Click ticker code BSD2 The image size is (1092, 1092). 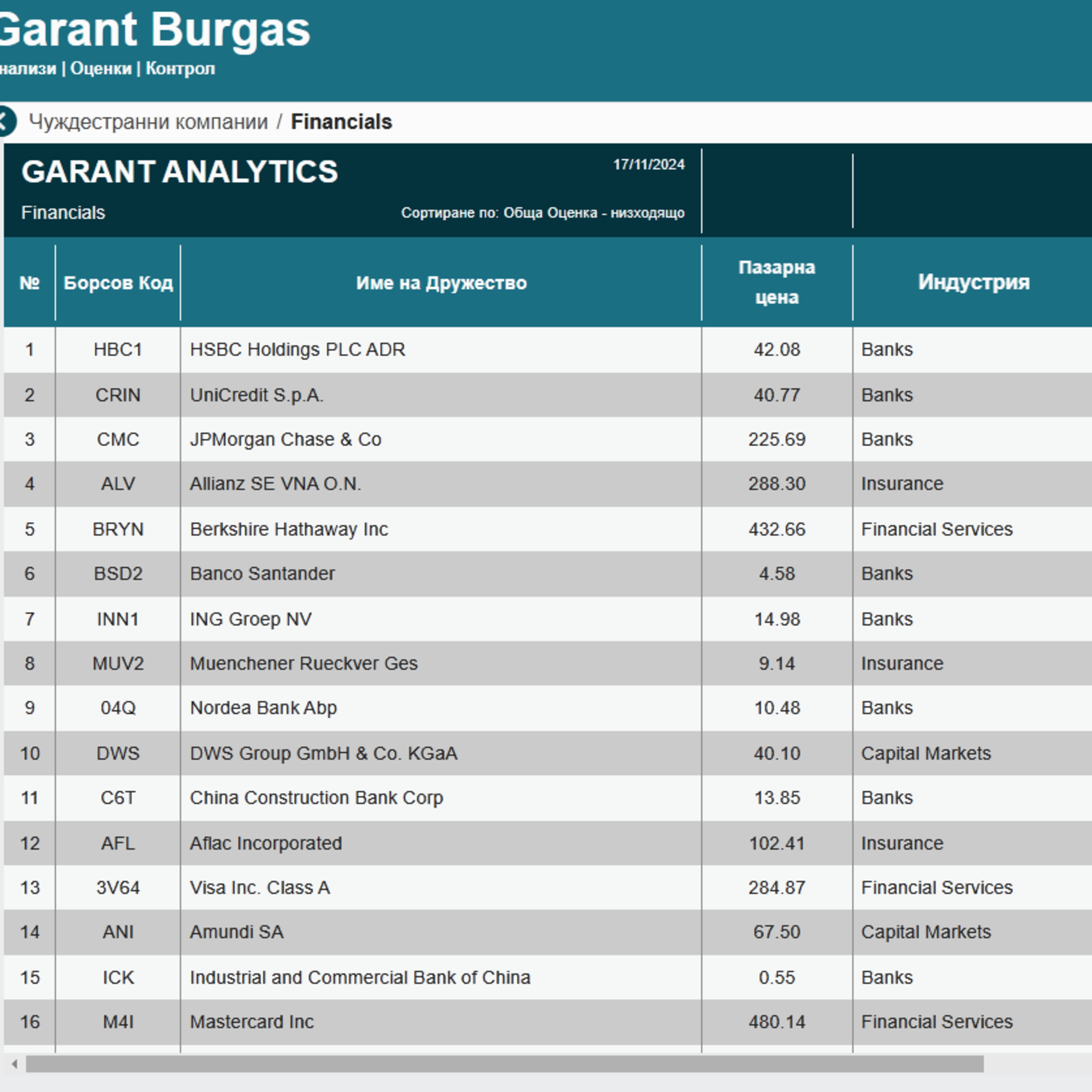[x=117, y=574]
